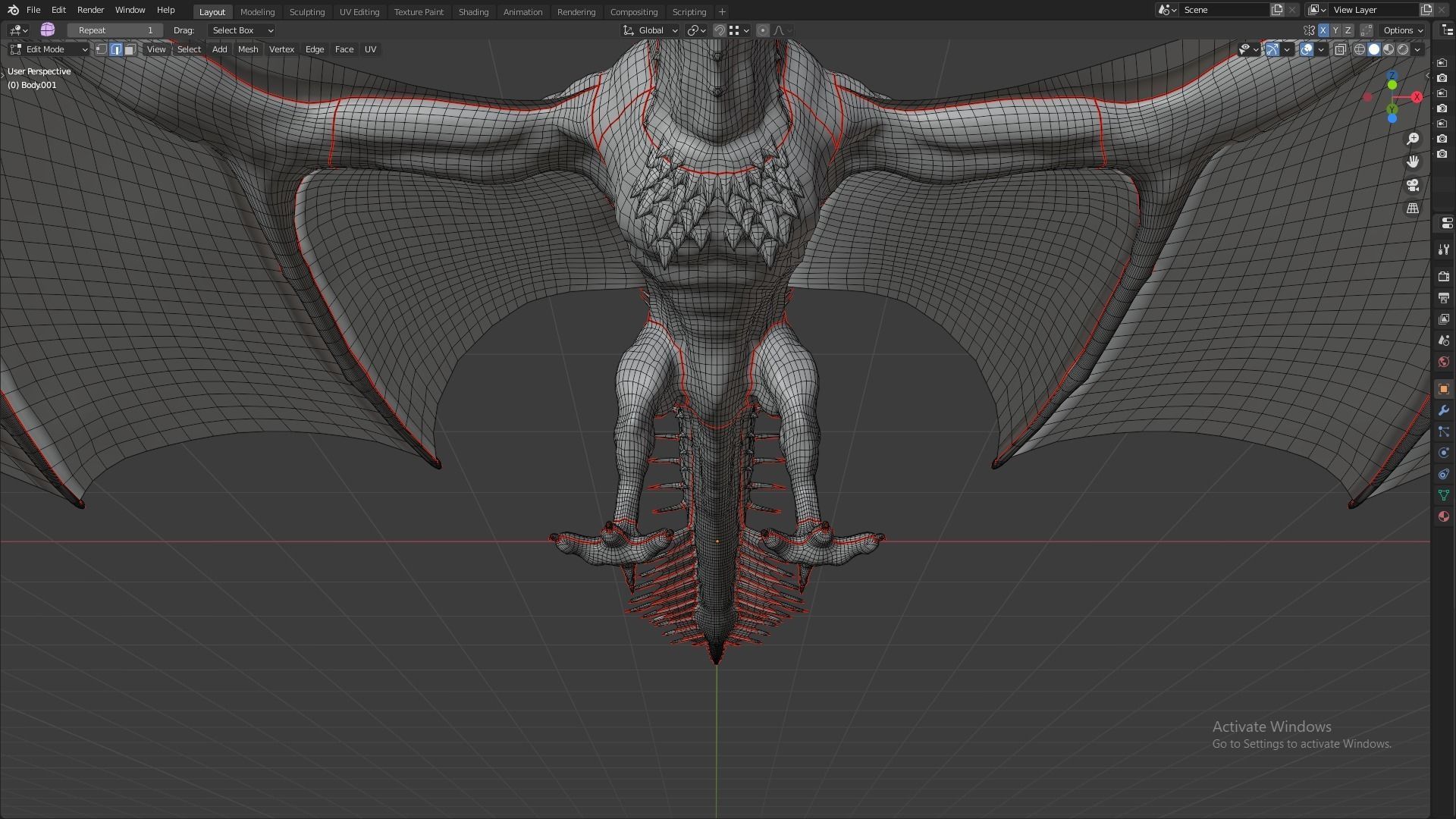
Task: Switch to the UV Editing workspace tab
Action: click(359, 12)
